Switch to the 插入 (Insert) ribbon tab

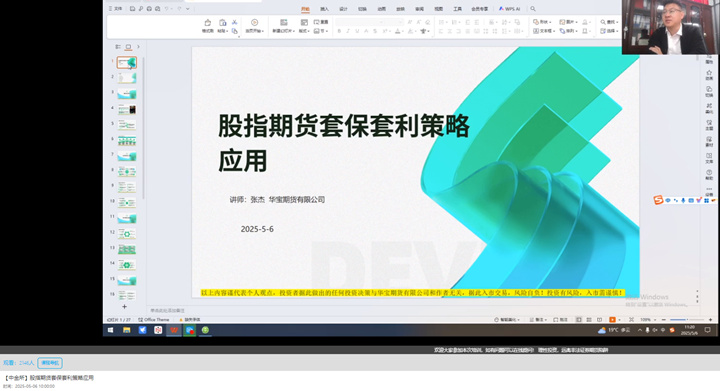(324, 9)
